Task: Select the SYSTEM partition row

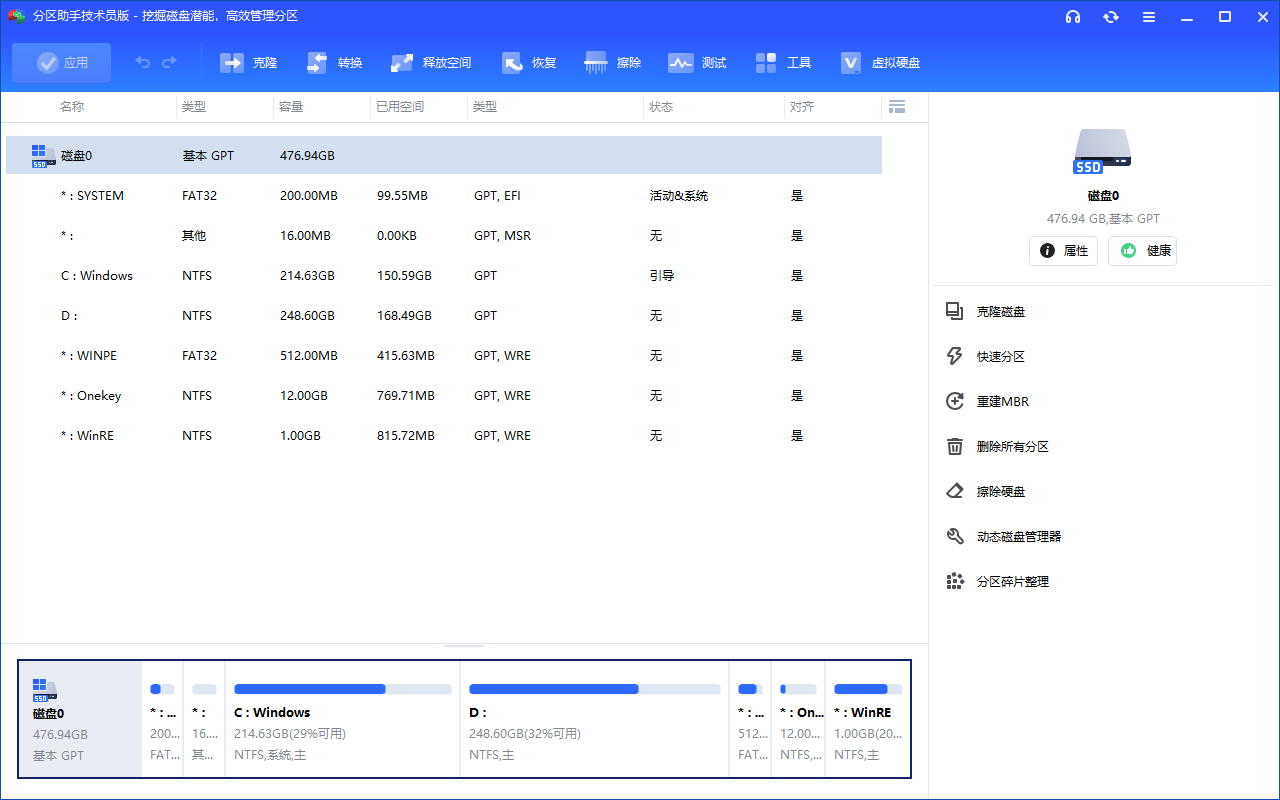Action: click(444, 196)
